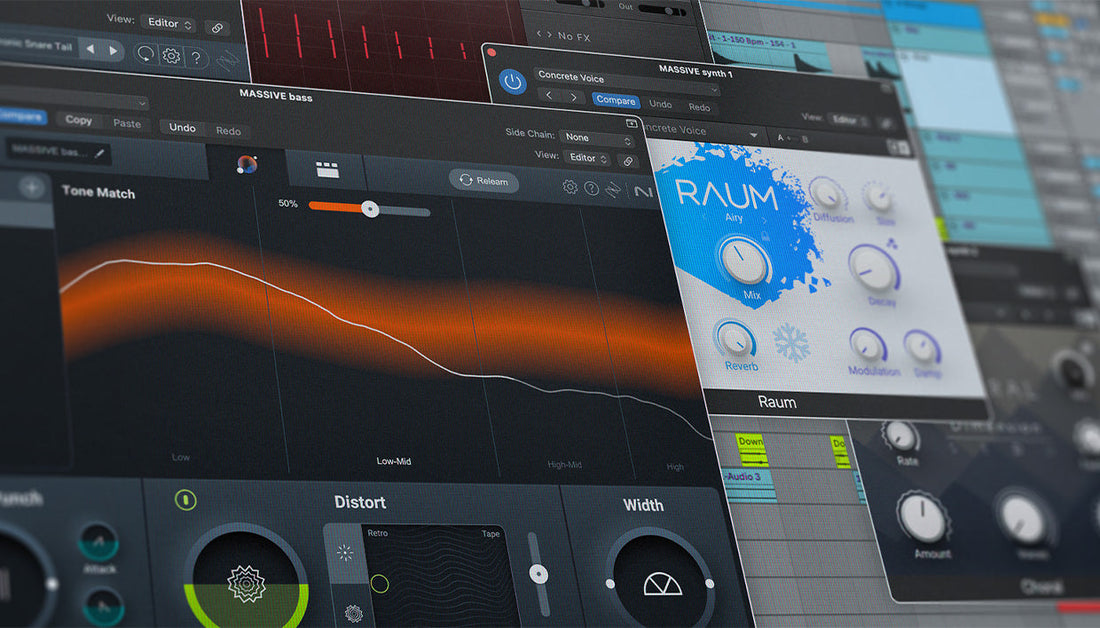Click Raum Mix knob
The height and width of the screenshot is (628, 1100).
pyautogui.click(x=744, y=260)
